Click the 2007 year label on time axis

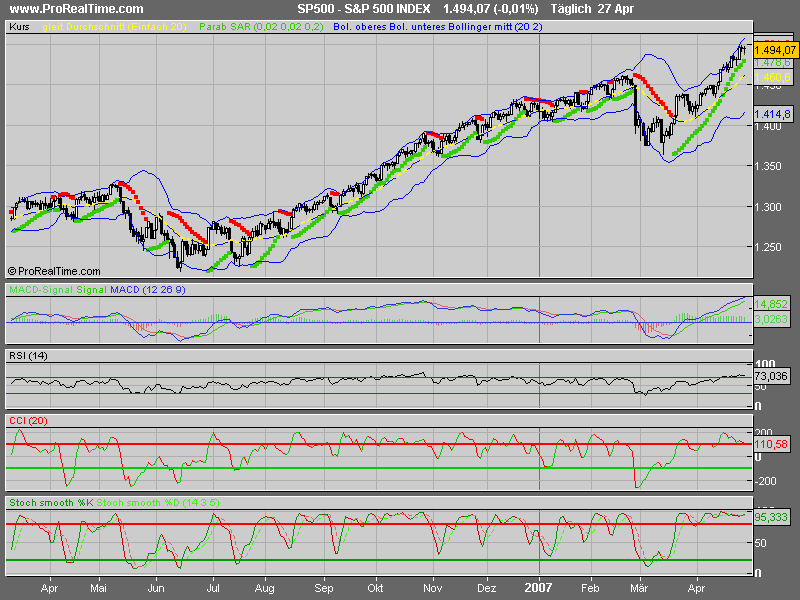click(539, 588)
